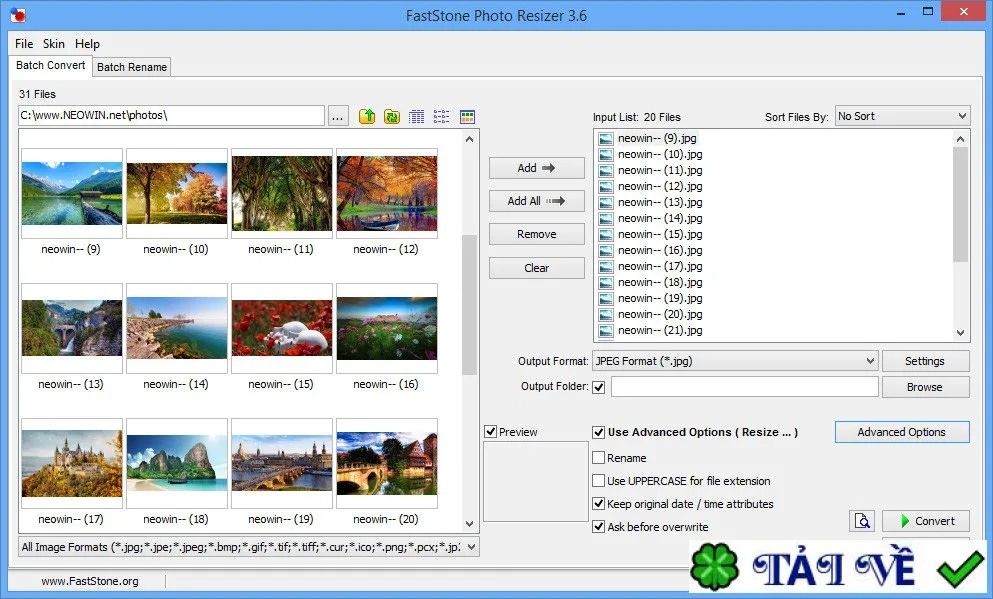Toggle Use UPPERCASE for file extension
This screenshot has width=993, height=599.
pos(598,481)
